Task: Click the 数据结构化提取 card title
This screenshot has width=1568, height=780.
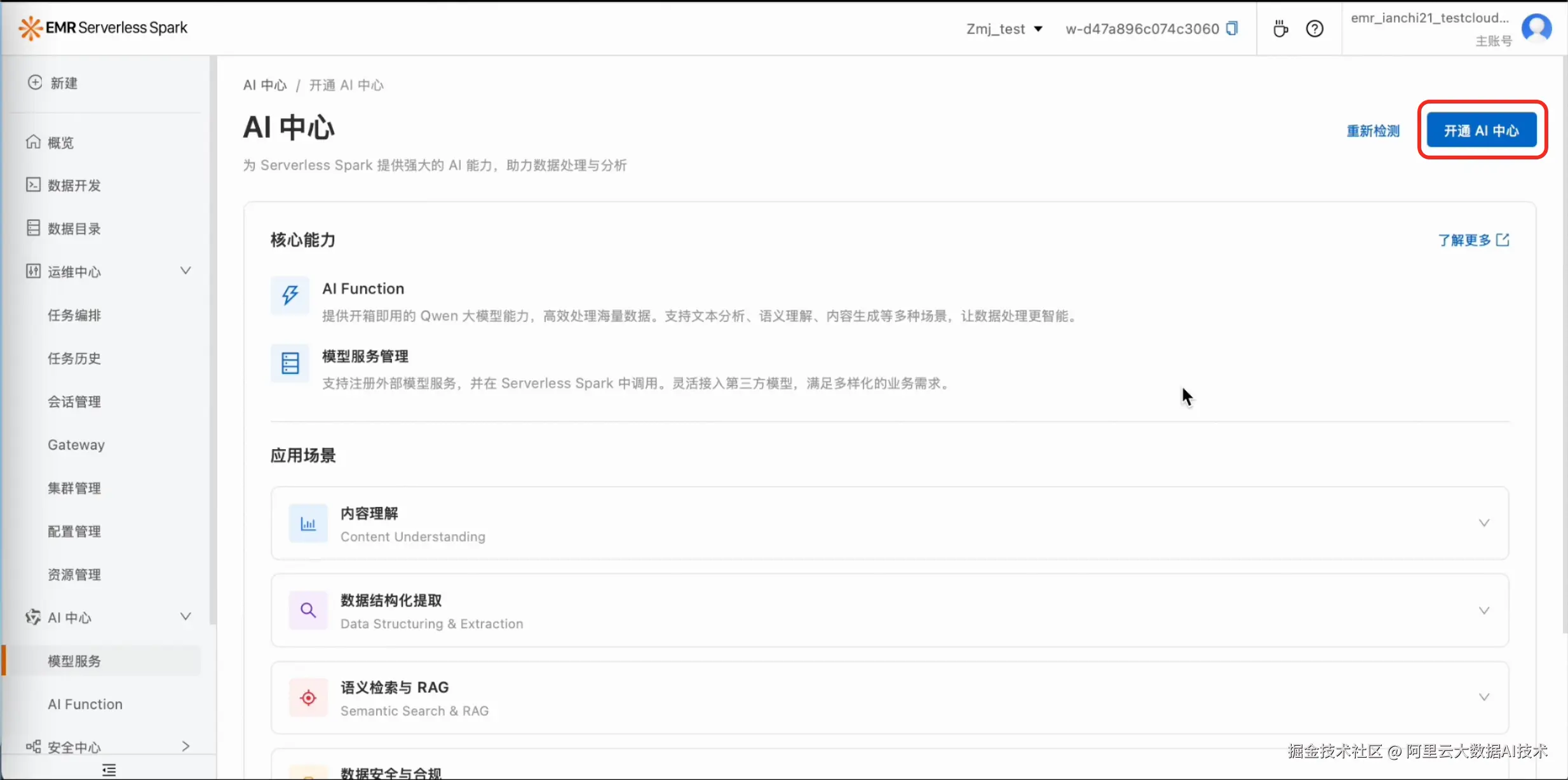Action: (x=391, y=600)
